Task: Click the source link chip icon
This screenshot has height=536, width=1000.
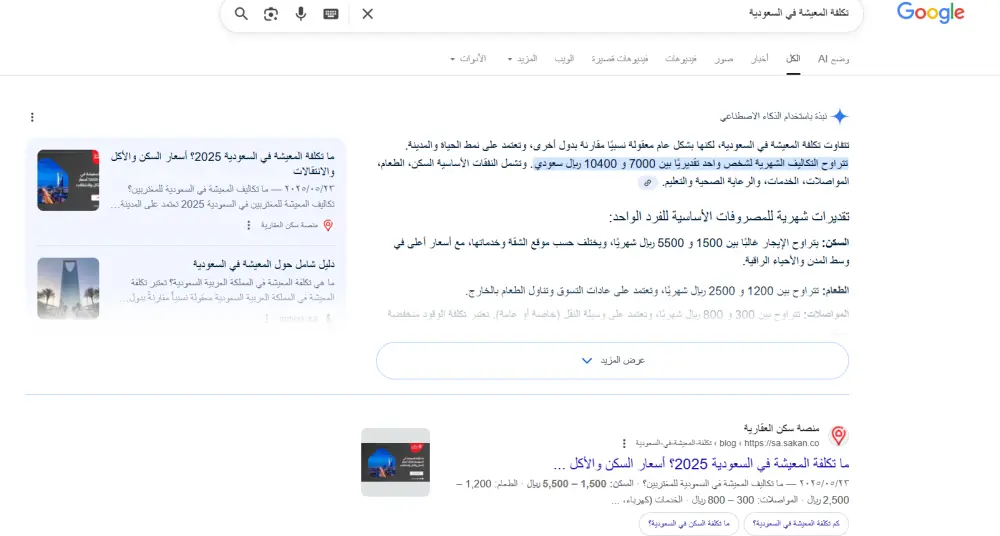Action: coord(647,182)
